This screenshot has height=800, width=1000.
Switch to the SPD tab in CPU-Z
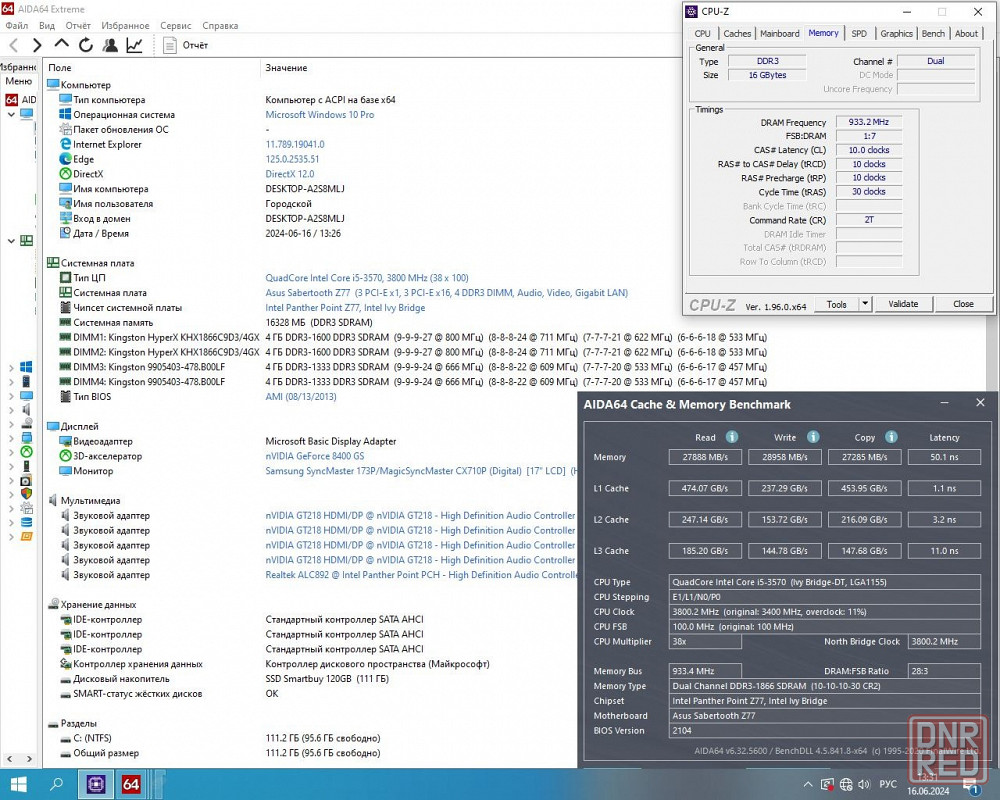click(859, 33)
